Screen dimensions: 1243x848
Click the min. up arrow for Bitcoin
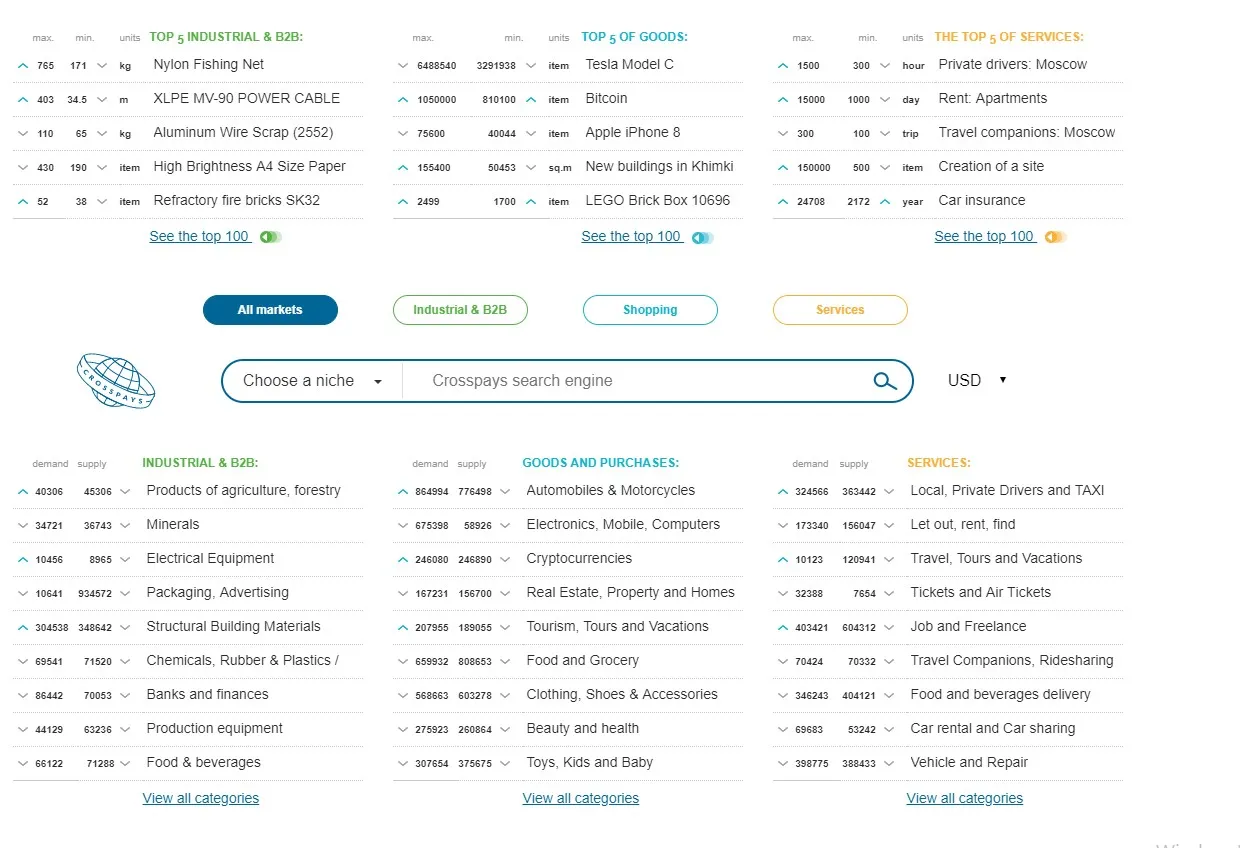click(x=531, y=100)
